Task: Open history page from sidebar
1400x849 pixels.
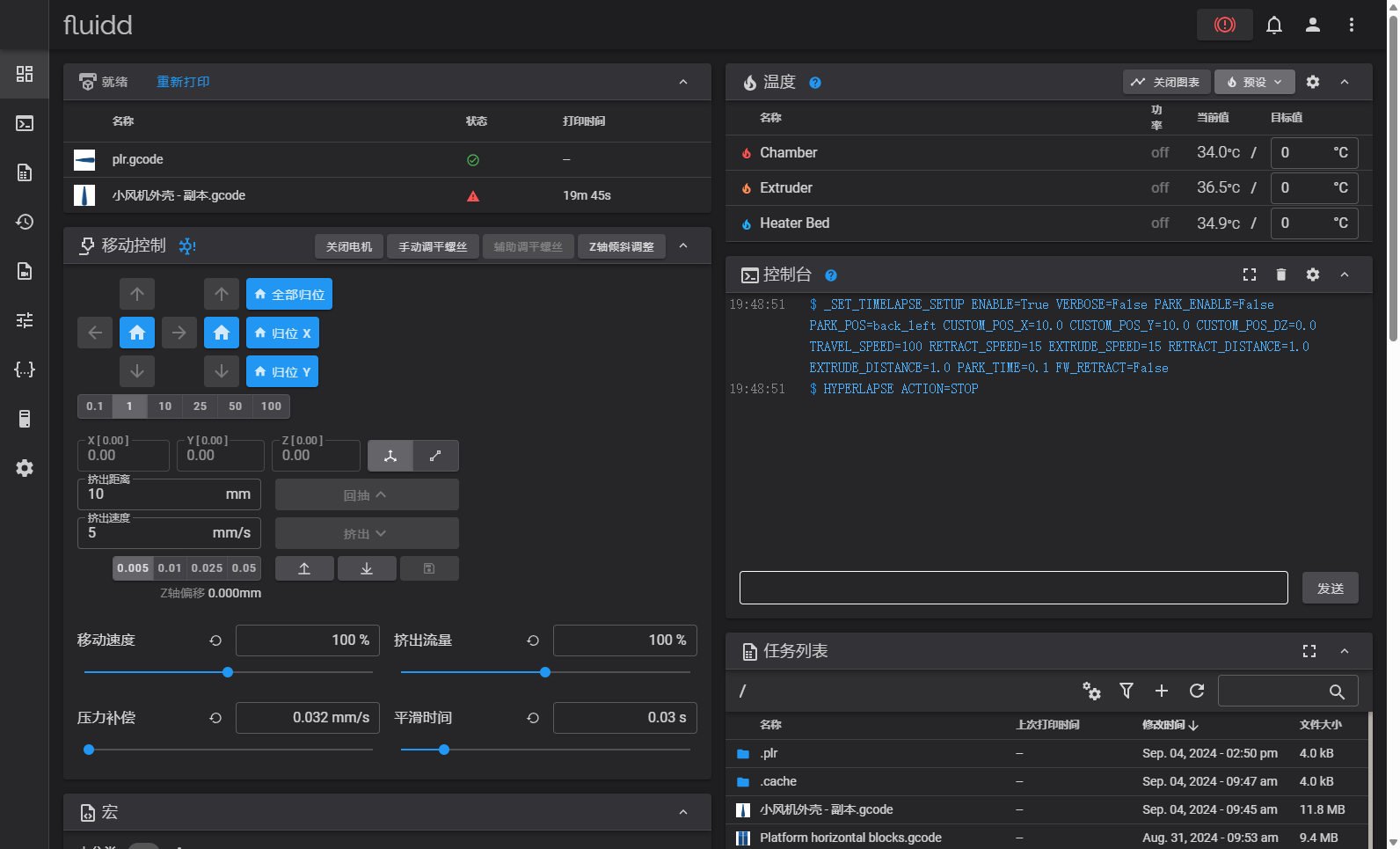Action: (x=25, y=222)
